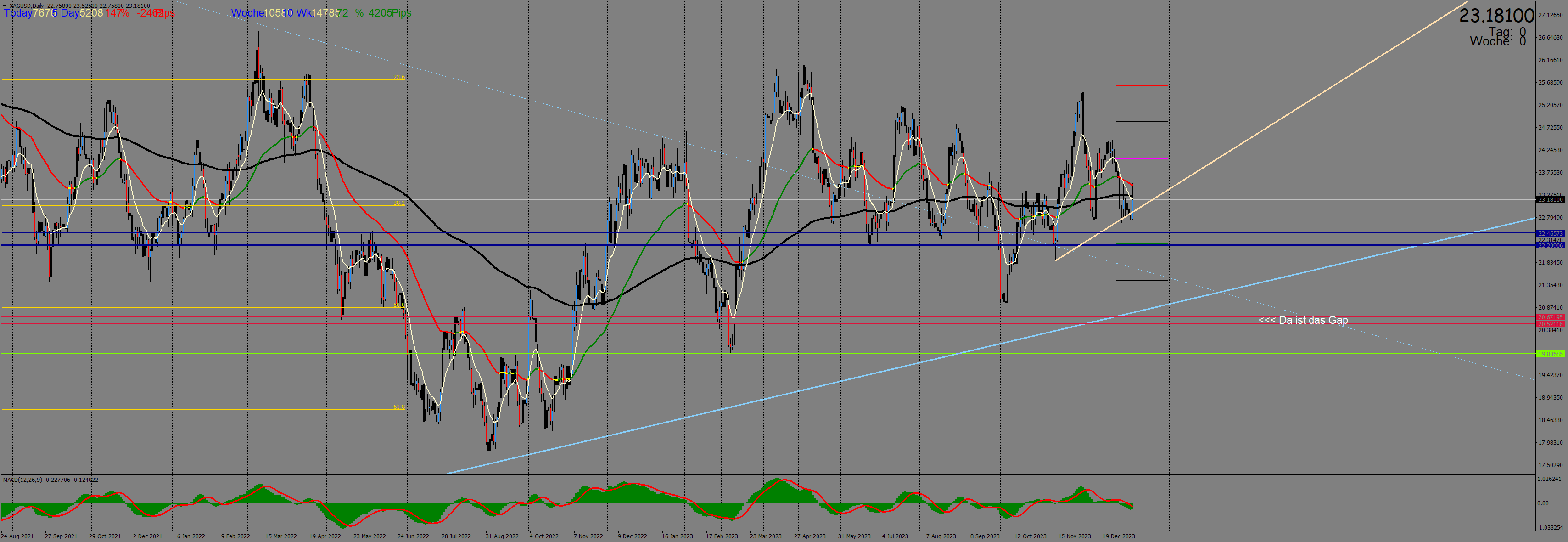The width and height of the screenshot is (1568, 542).
Task: Click the short magenta horizontal line
Action: pyautogui.click(x=1141, y=158)
